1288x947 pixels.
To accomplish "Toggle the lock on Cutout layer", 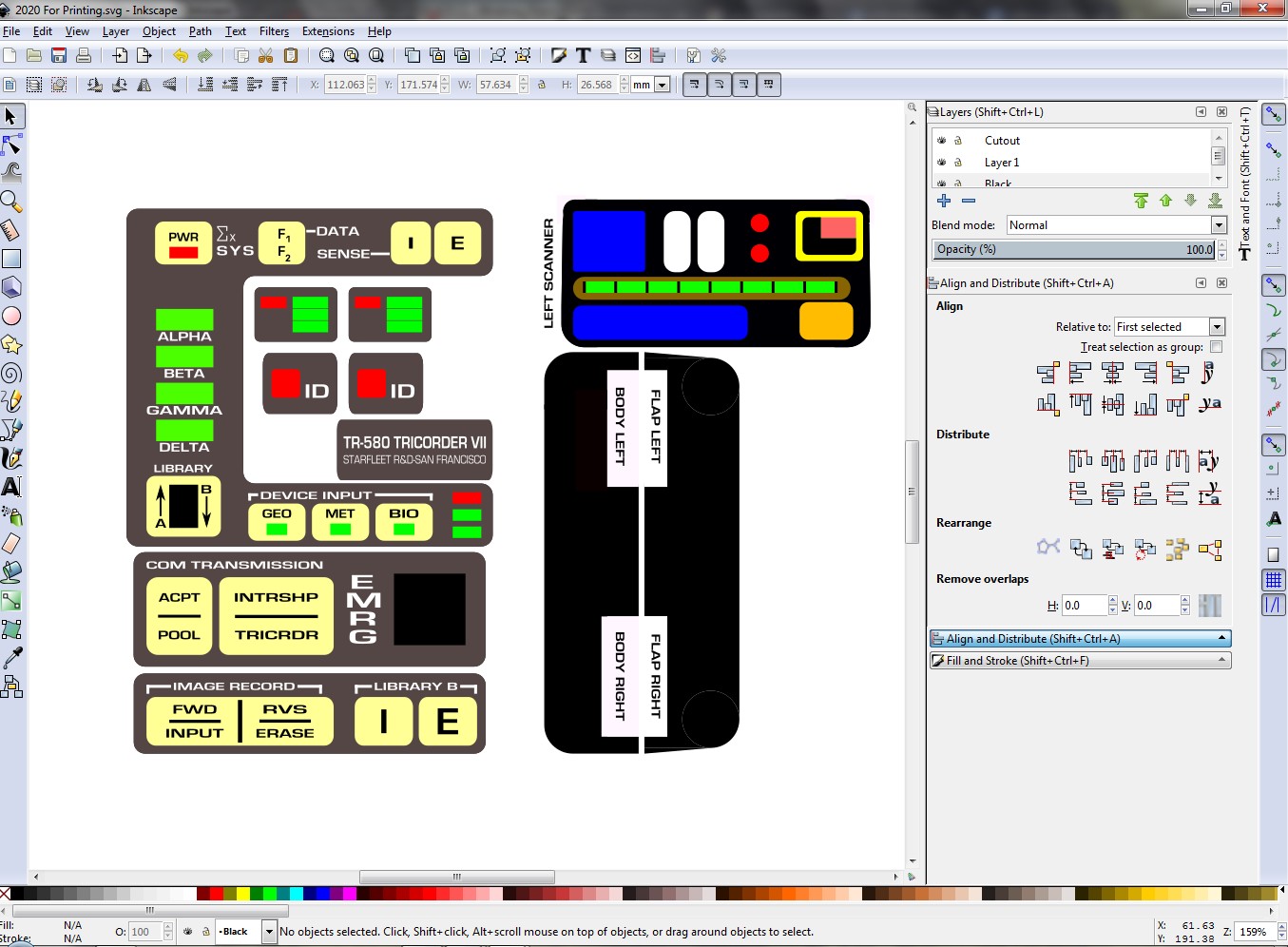I will coord(958,140).
